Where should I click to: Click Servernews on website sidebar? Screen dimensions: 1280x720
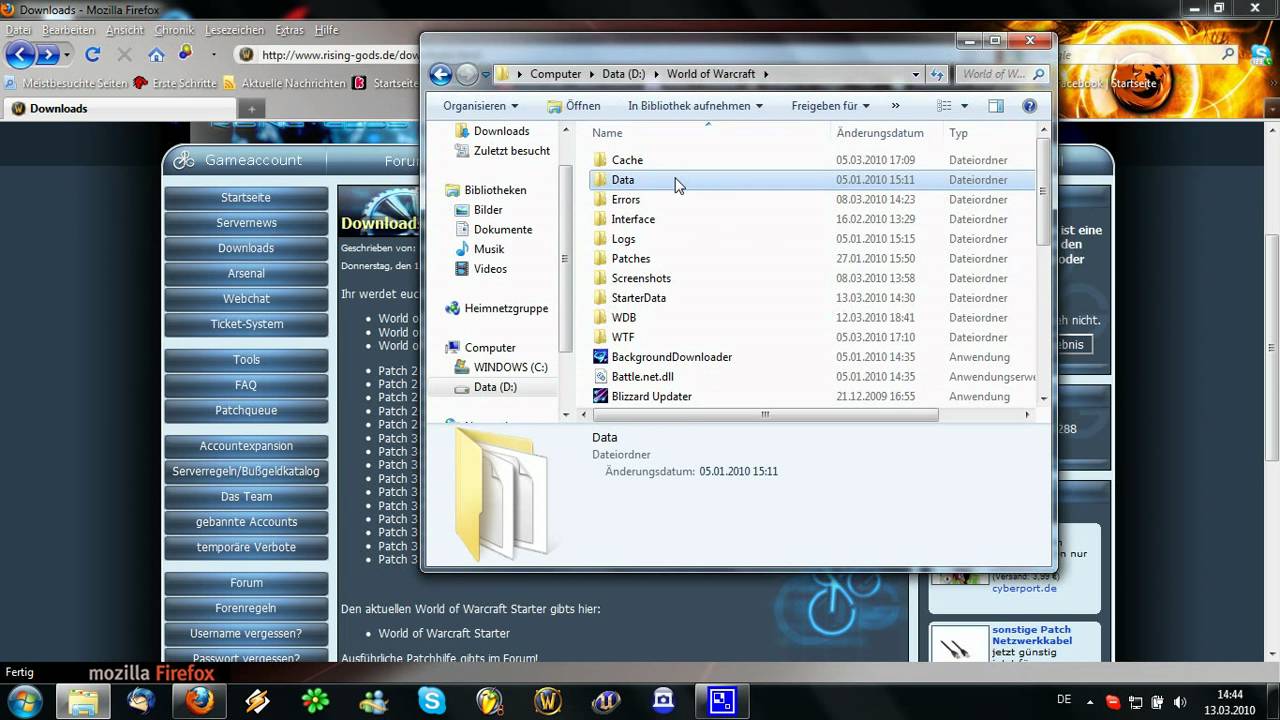[246, 223]
